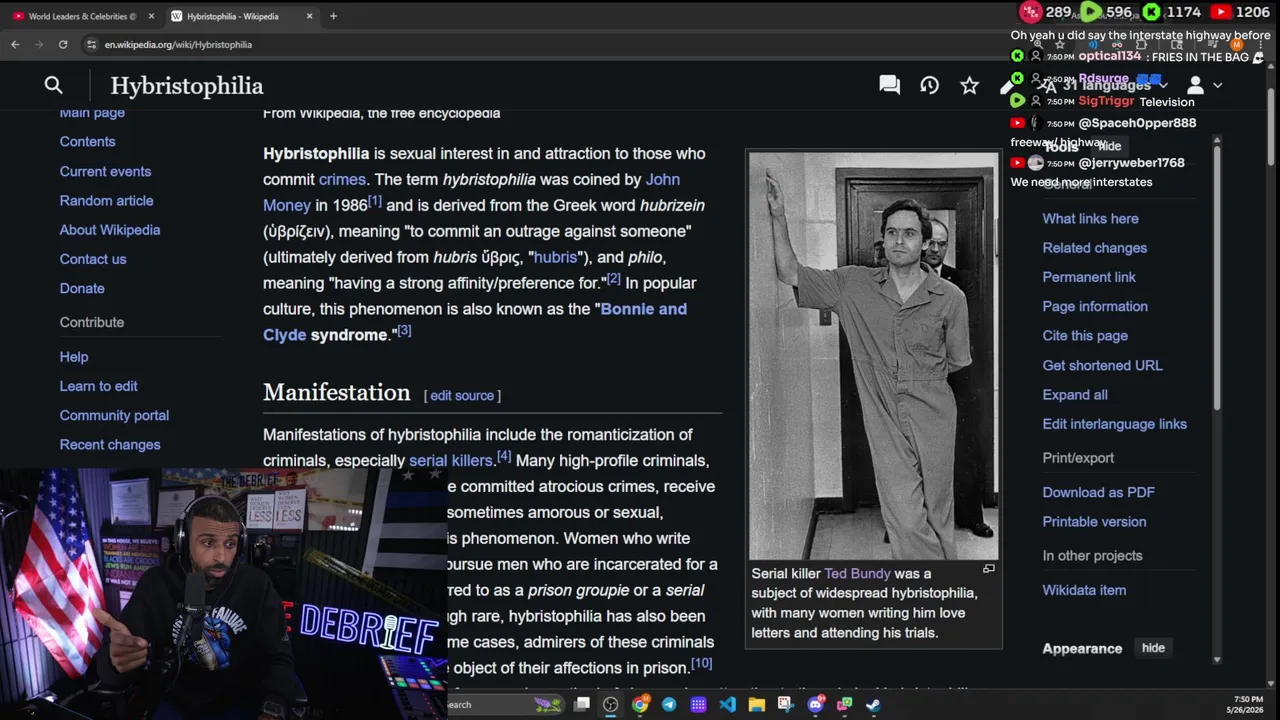Screen dimensions: 1280x720
Task: Open Steam from the taskbar
Action: click(873, 704)
